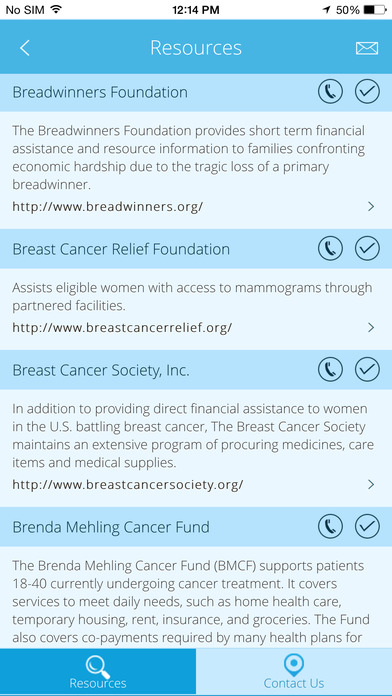Open chevron beside breastcancerrelief.org link
Screen dimensions: 392x696
(371, 328)
